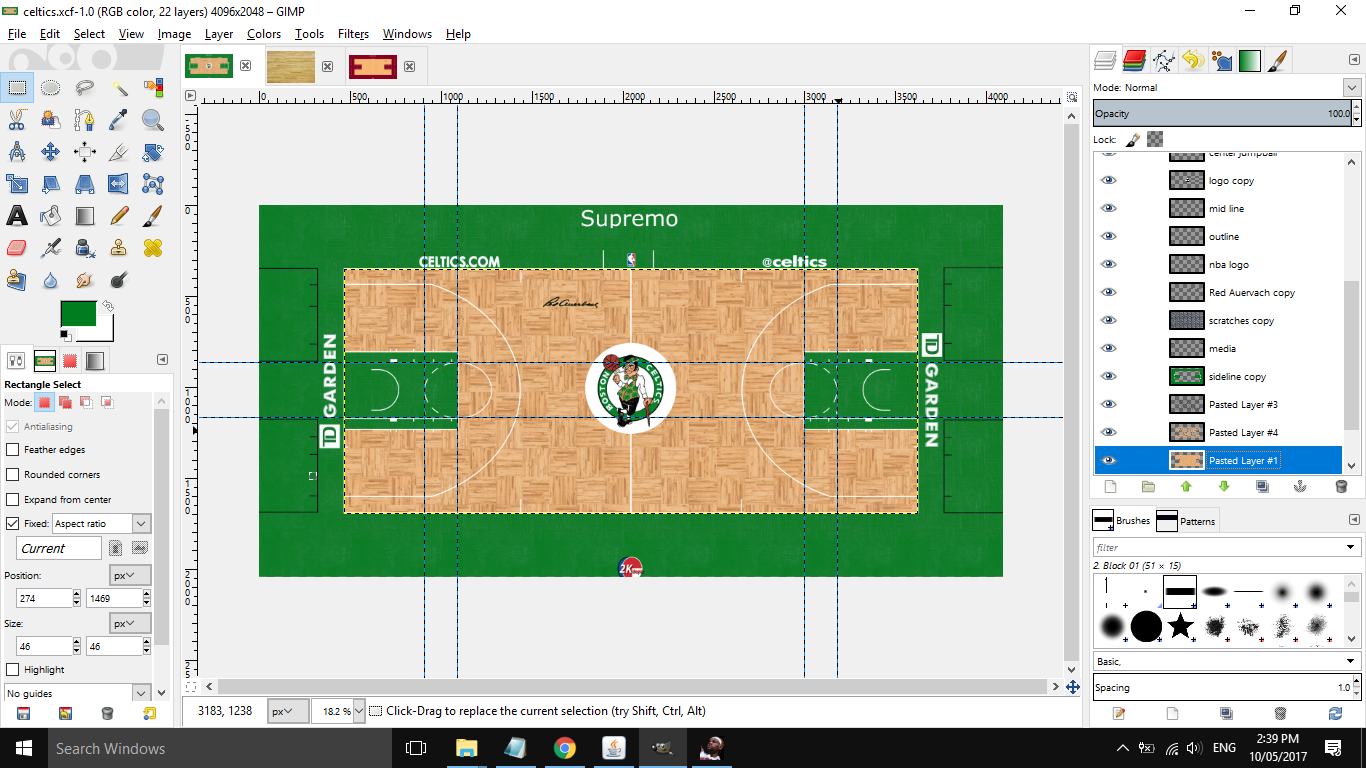Activate the Text tool
Screen dimensions: 1366x768
pyautogui.click(x=17, y=216)
